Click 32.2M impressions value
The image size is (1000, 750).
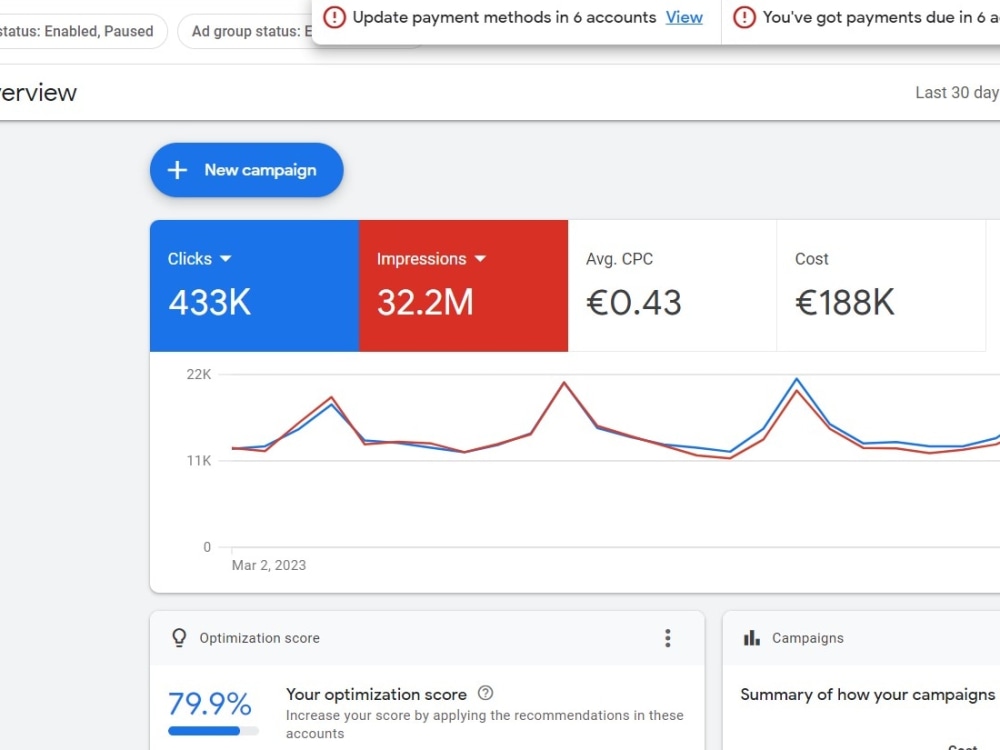pos(425,302)
